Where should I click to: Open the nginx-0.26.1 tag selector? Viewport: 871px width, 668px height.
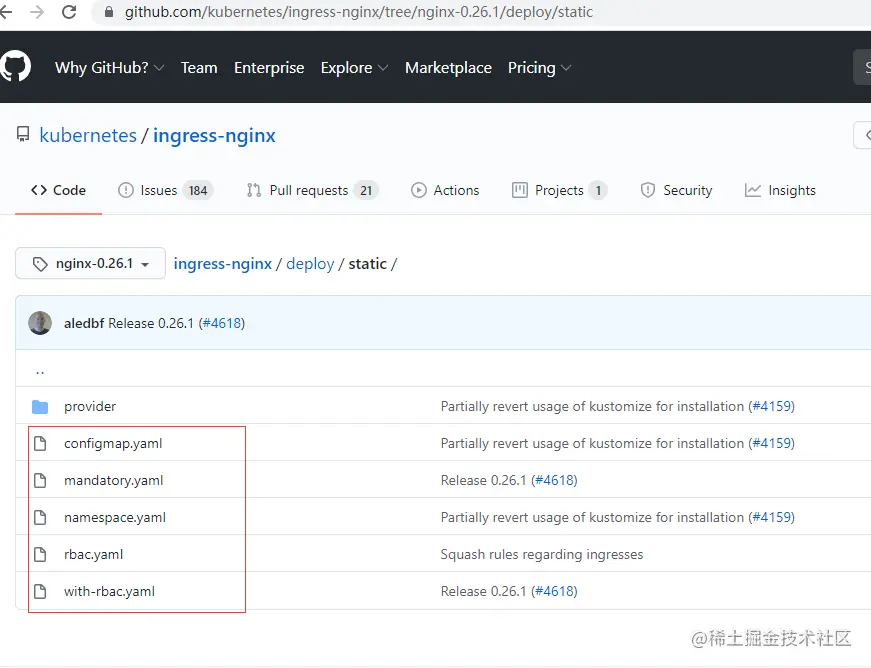click(91, 263)
